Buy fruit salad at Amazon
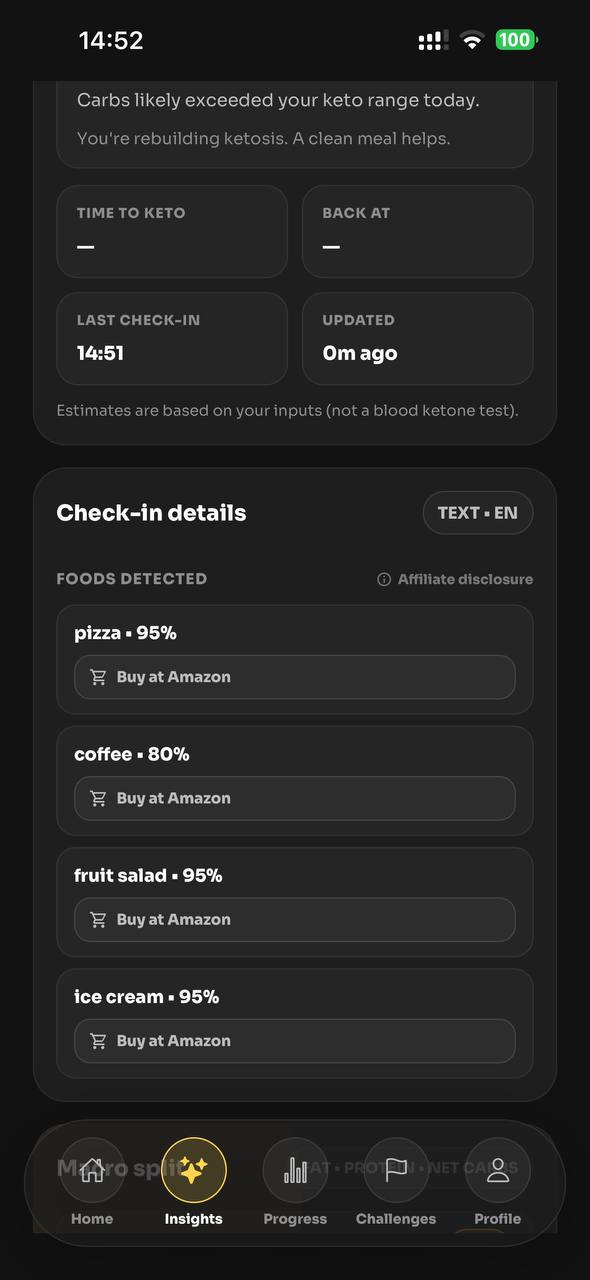The image size is (590, 1280). click(x=295, y=919)
